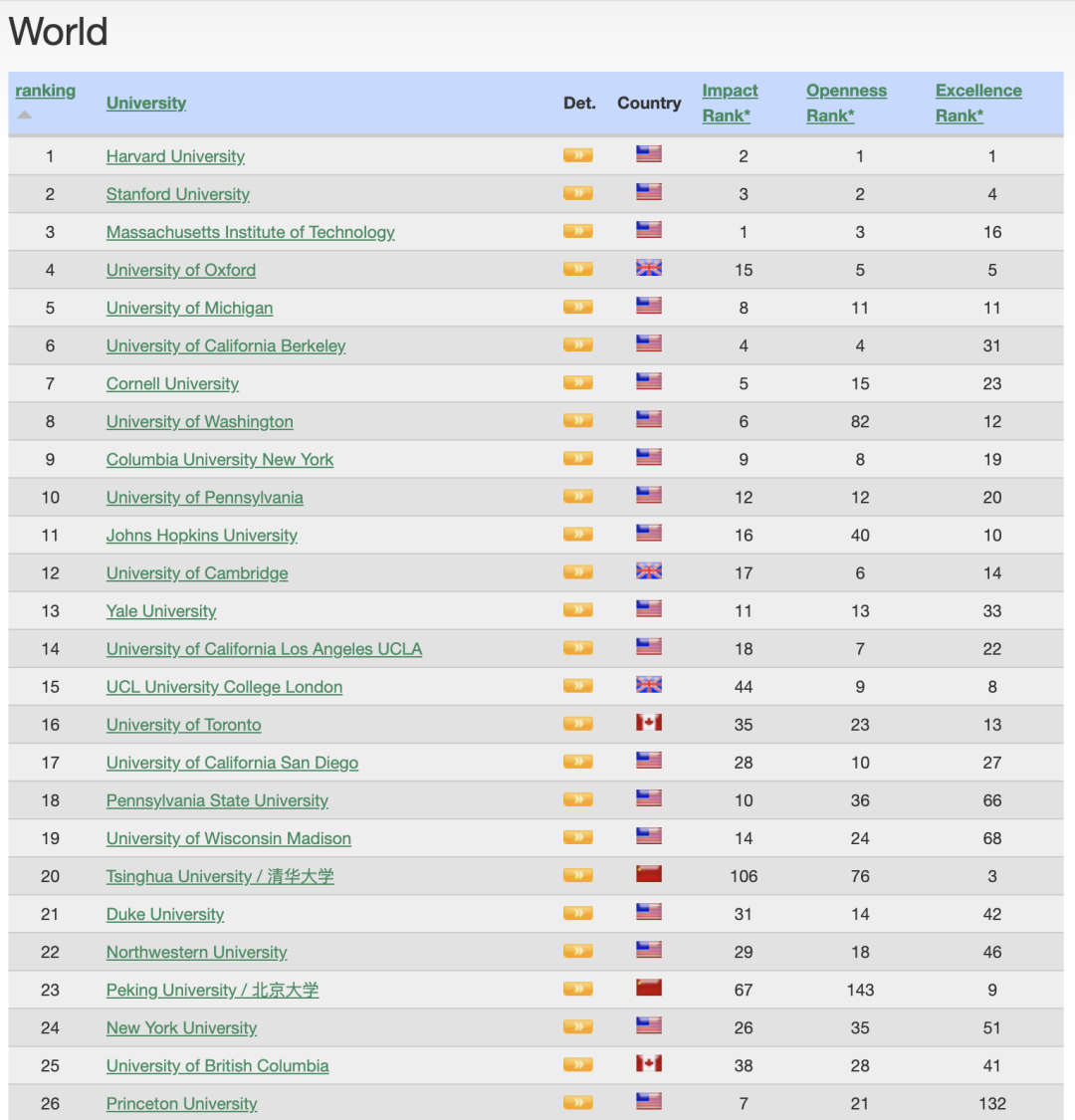This screenshot has height=1120, width=1075.
Task: Open details icon for Northwestern University
Action: [x=578, y=950]
